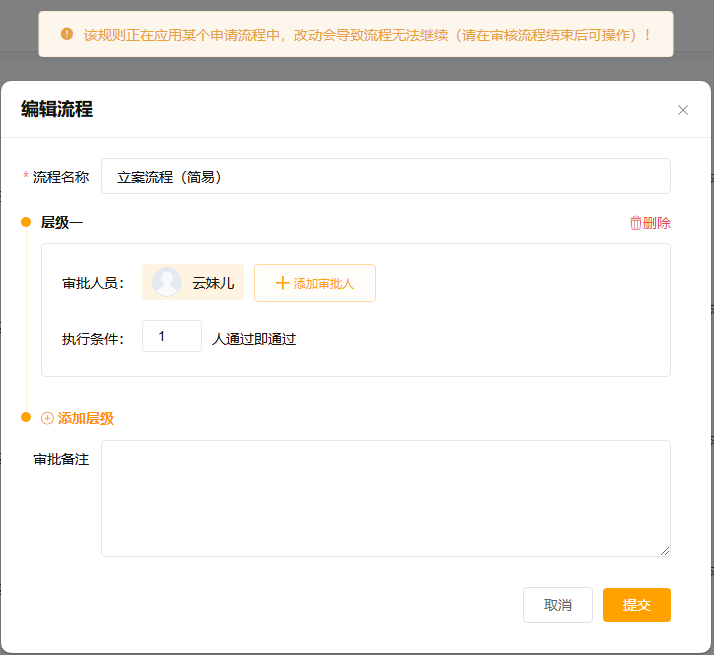Click the avatar of approver 云妹儿
714x655 pixels.
click(x=167, y=283)
